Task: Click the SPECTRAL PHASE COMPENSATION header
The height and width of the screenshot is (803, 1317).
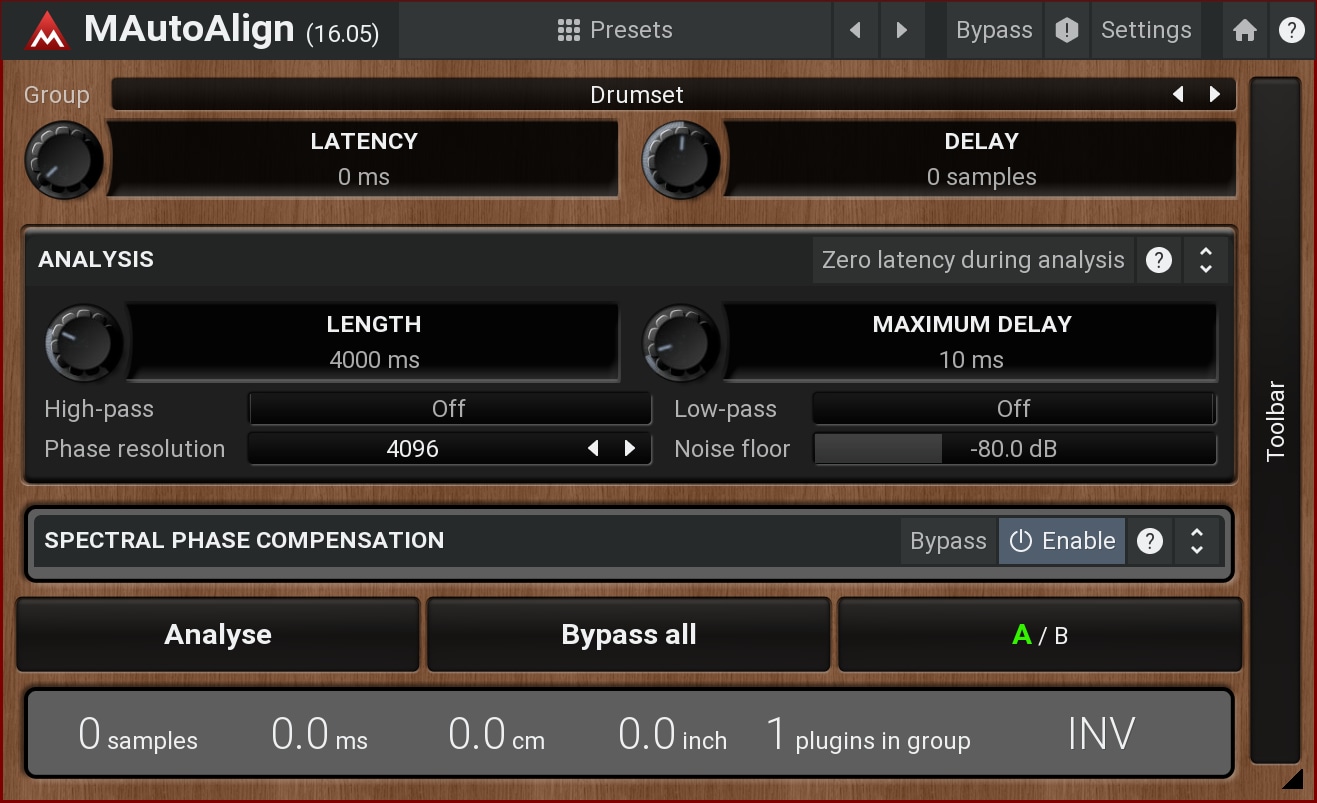Action: pos(244,540)
